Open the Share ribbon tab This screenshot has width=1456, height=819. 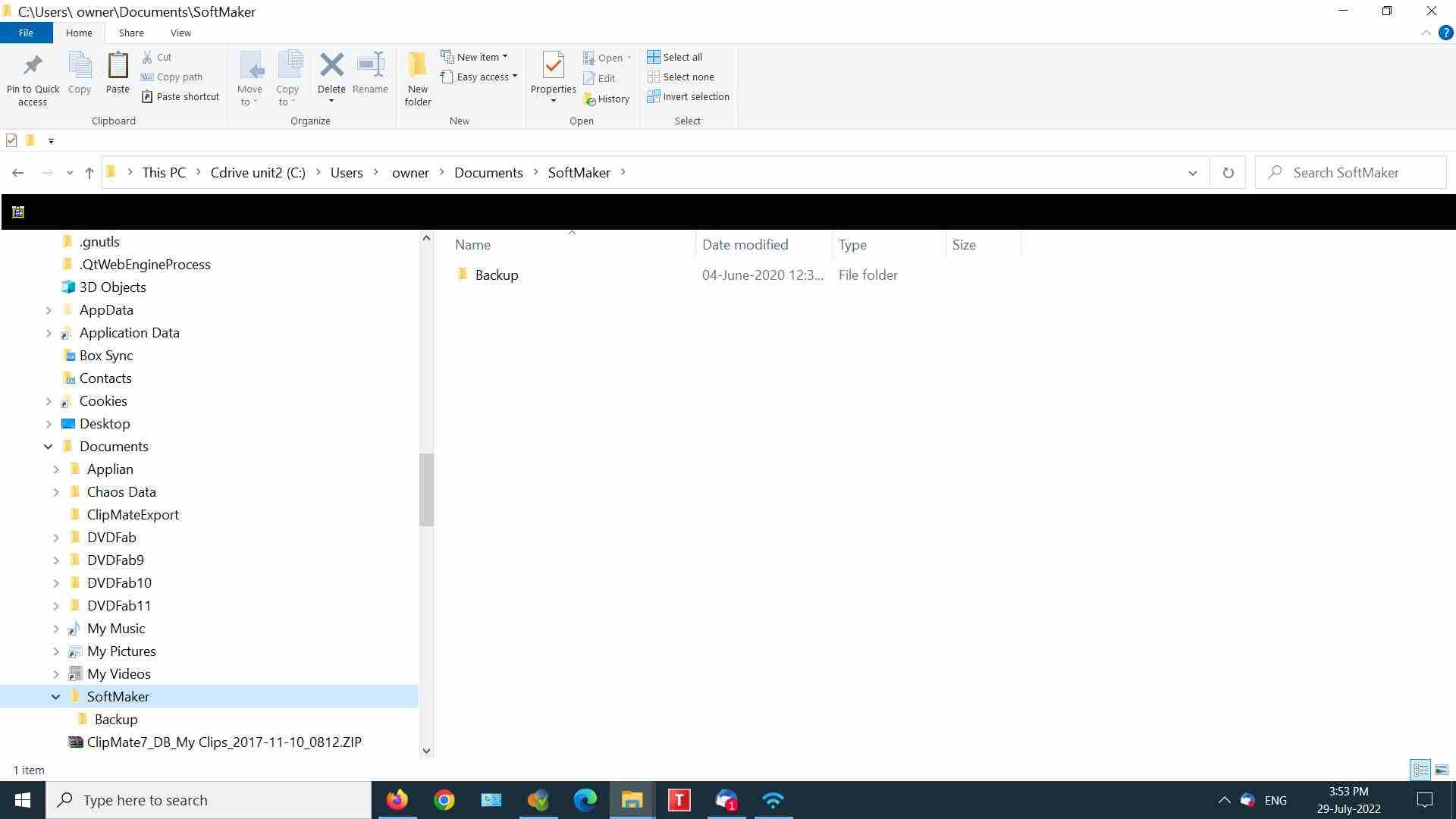pyautogui.click(x=131, y=33)
